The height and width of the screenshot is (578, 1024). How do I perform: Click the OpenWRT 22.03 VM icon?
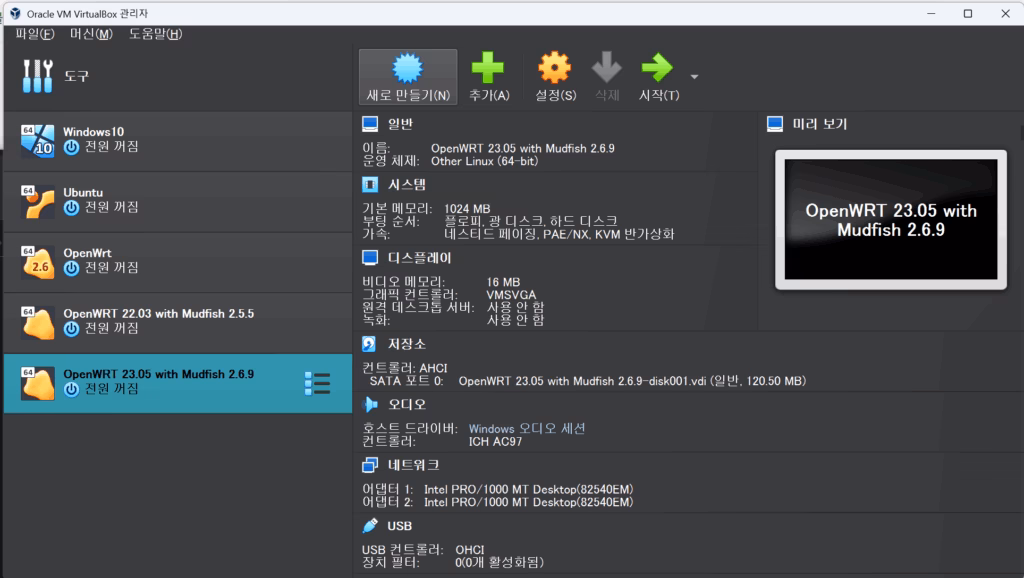point(37,323)
